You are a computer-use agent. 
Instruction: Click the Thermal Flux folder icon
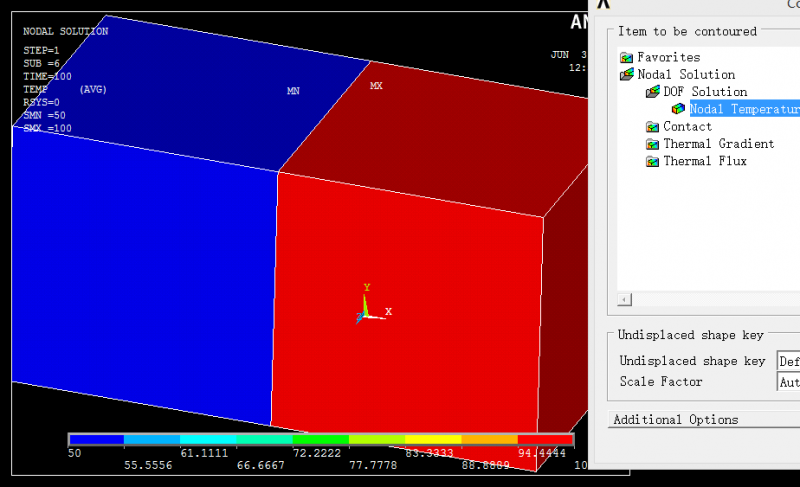click(x=652, y=161)
